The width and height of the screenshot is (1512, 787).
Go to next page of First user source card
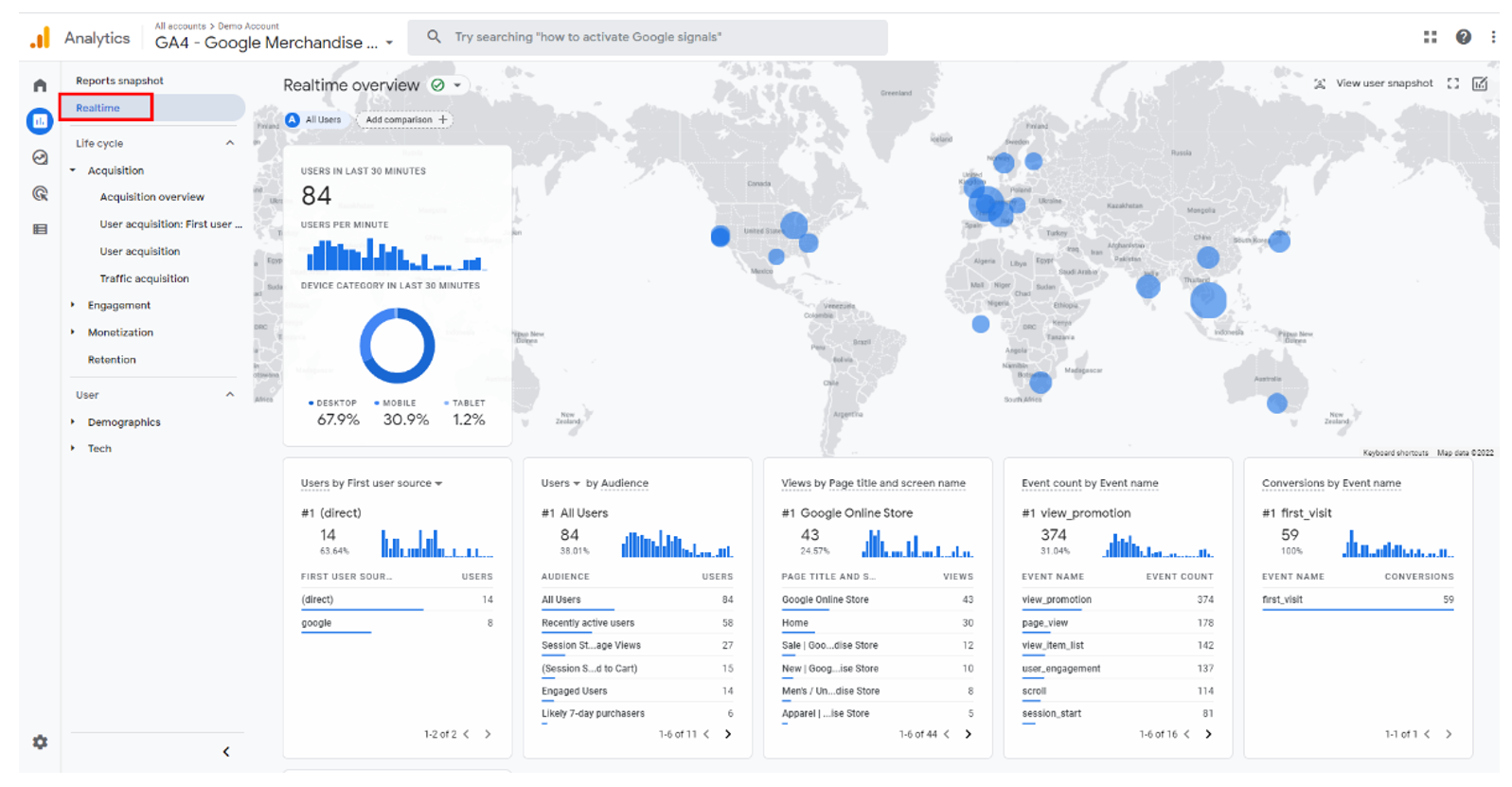(488, 734)
